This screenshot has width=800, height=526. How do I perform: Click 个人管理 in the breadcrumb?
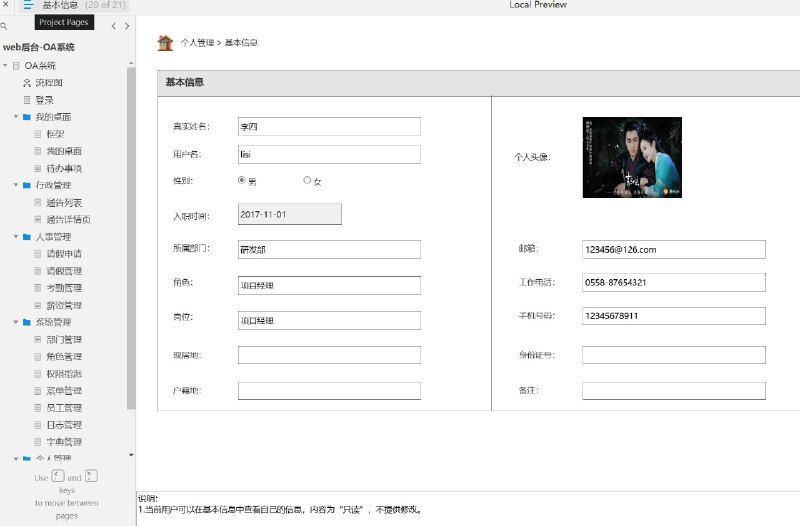tap(197, 43)
